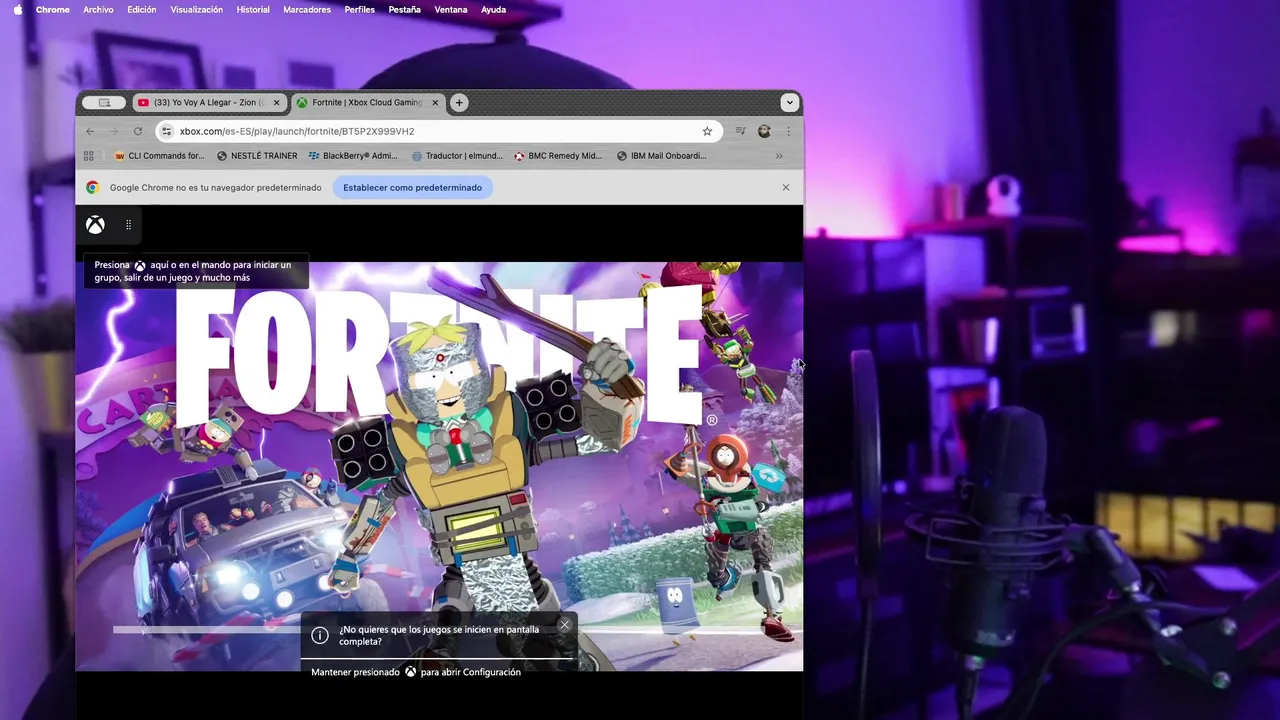Close the default browser infobar
The width and height of the screenshot is (1280, 720).
tap(786, 187)
